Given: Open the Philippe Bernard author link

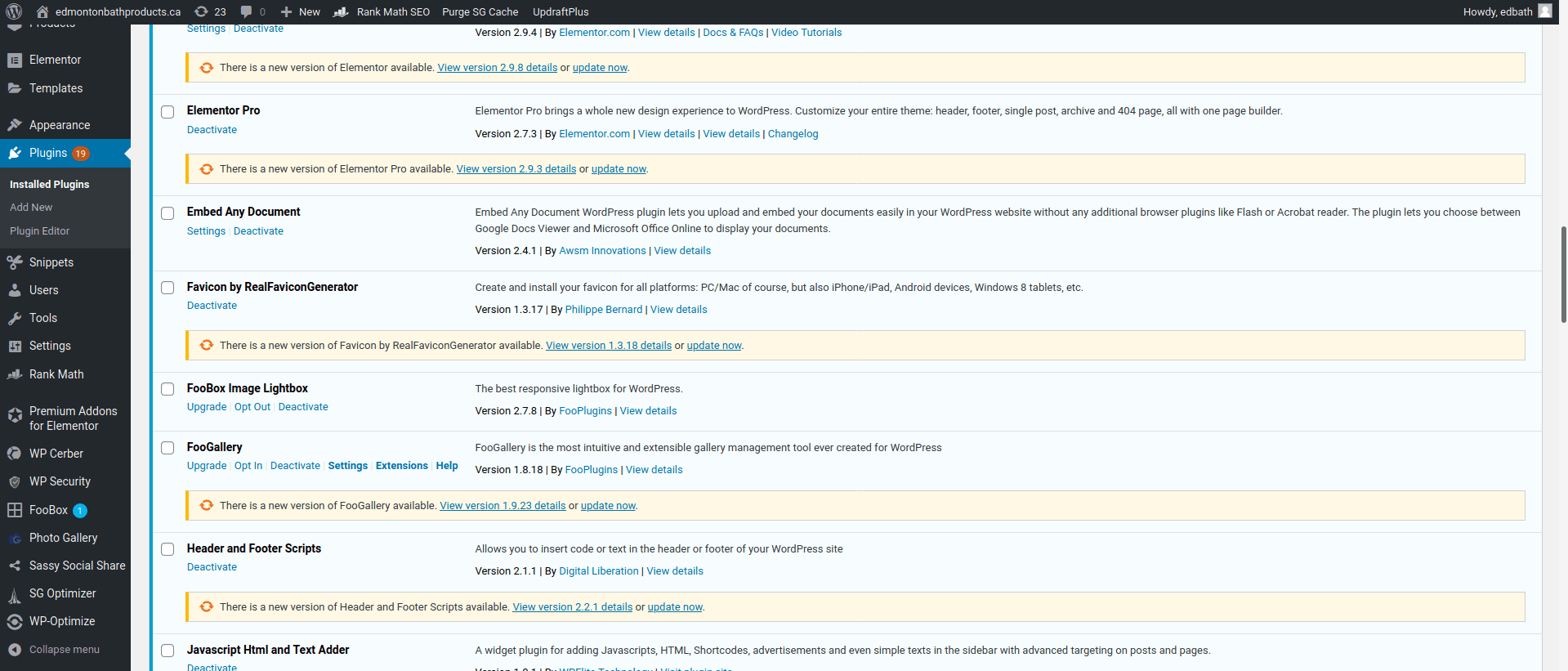Looking at the screenshot, I should pyautogui.click(x=604, y=310).
